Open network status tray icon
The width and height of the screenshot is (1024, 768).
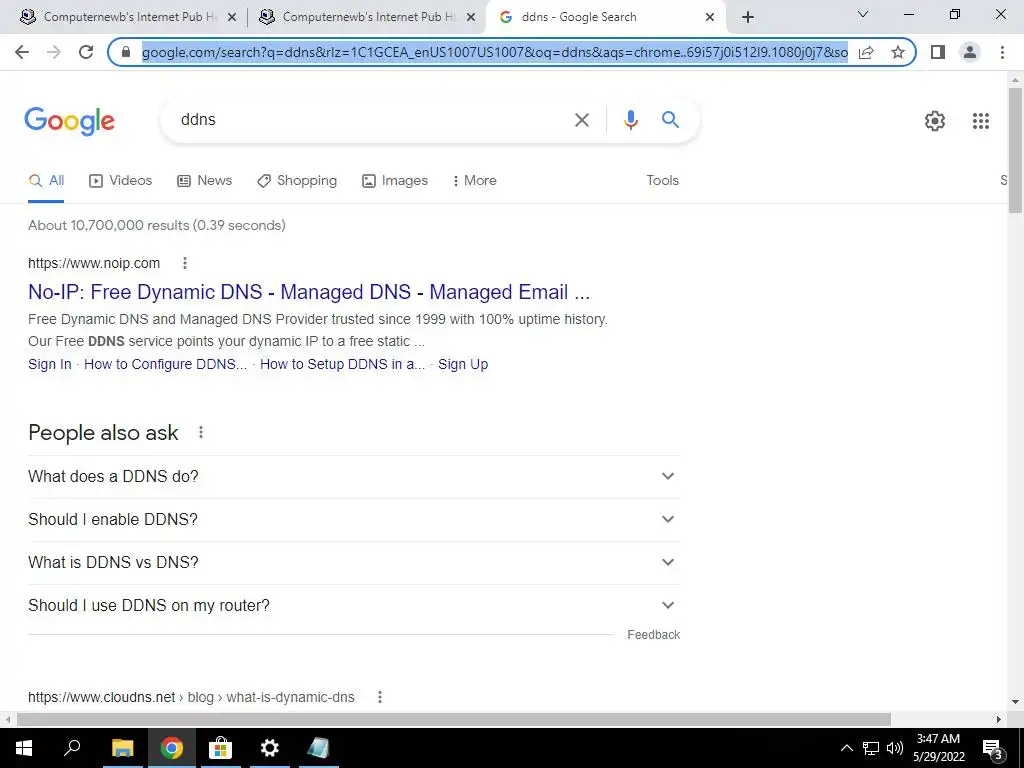click(871, 748)
